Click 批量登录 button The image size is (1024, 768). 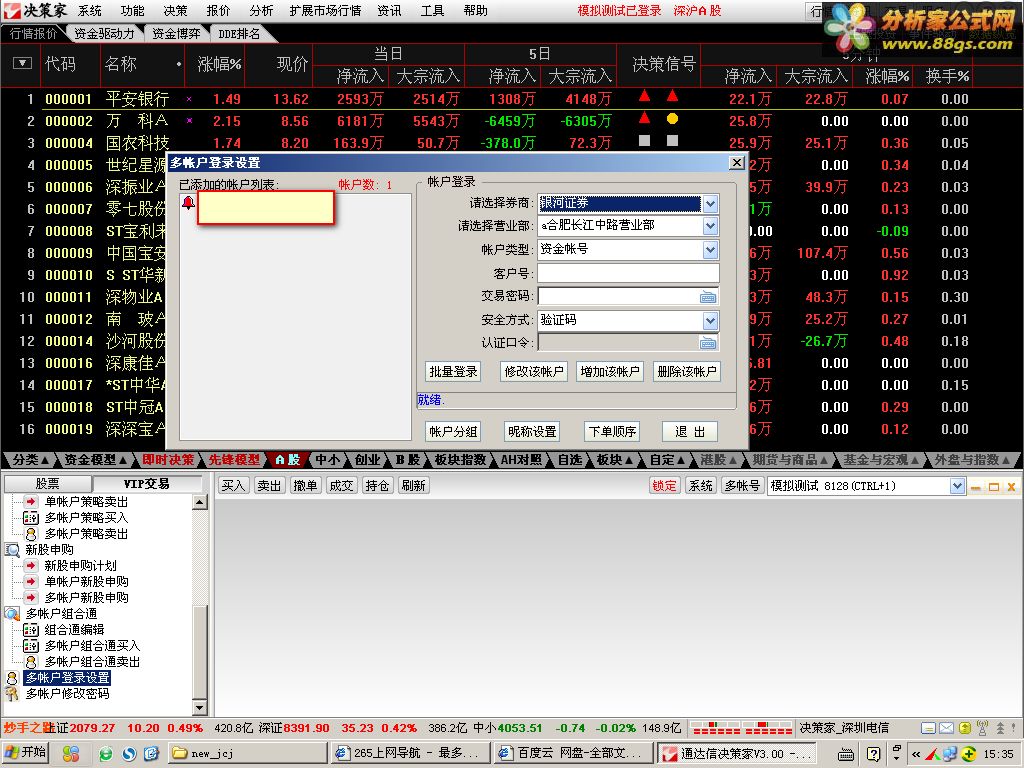pos(453,372)
